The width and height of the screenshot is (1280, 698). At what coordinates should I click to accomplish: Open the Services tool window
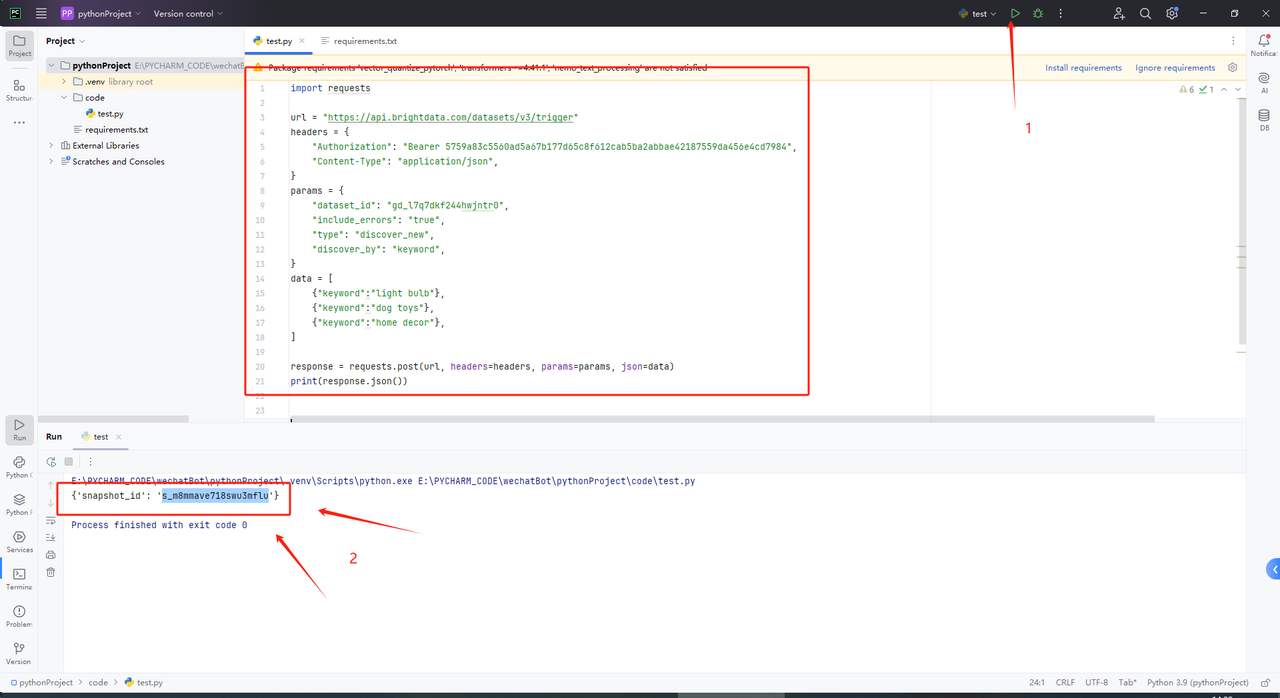tap(19, 538)
